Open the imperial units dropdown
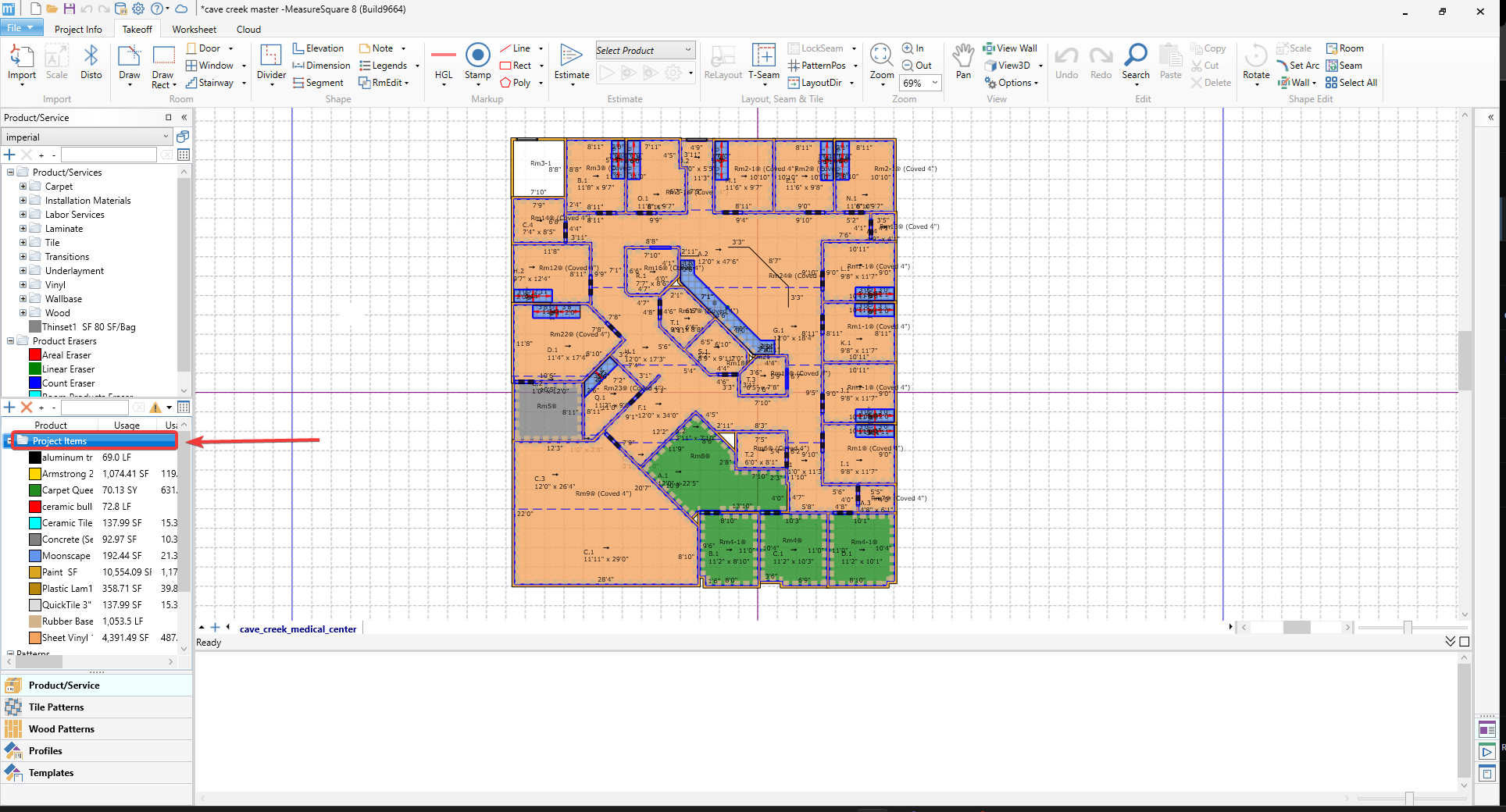 click(x=166, y=137)
